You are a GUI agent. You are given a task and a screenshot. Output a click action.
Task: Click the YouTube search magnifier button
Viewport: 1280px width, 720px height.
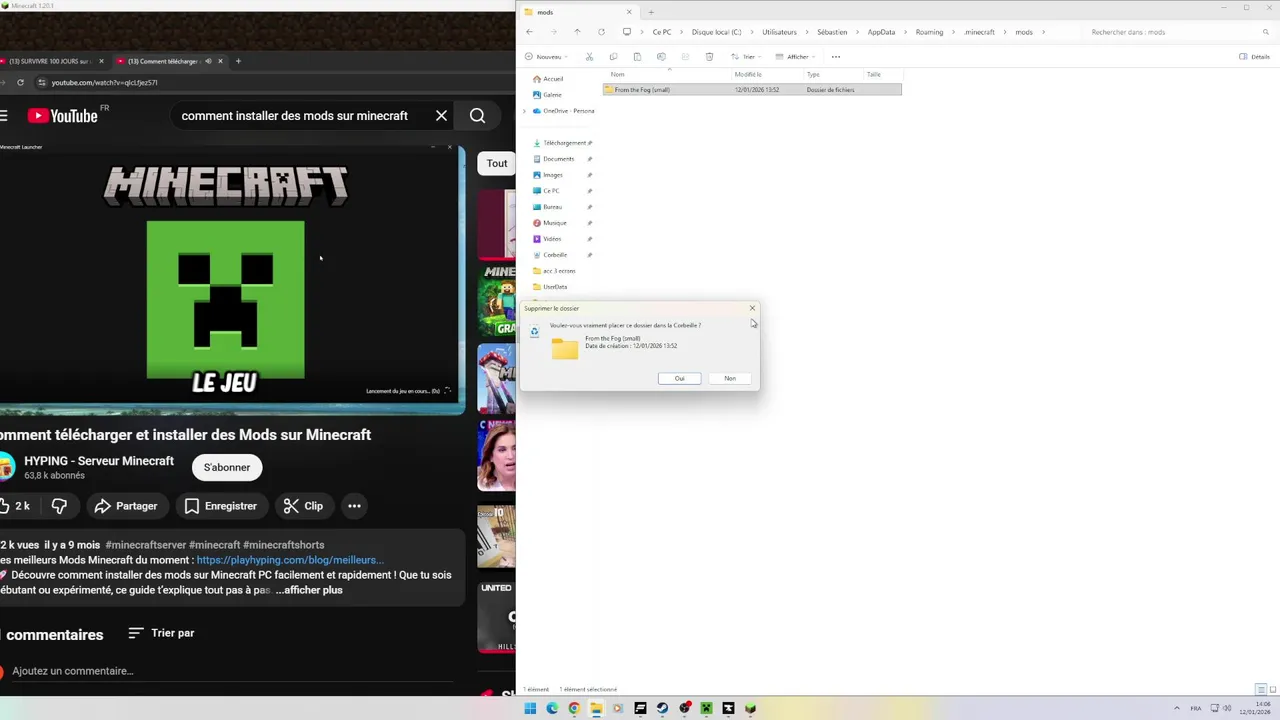coord(477,116)
